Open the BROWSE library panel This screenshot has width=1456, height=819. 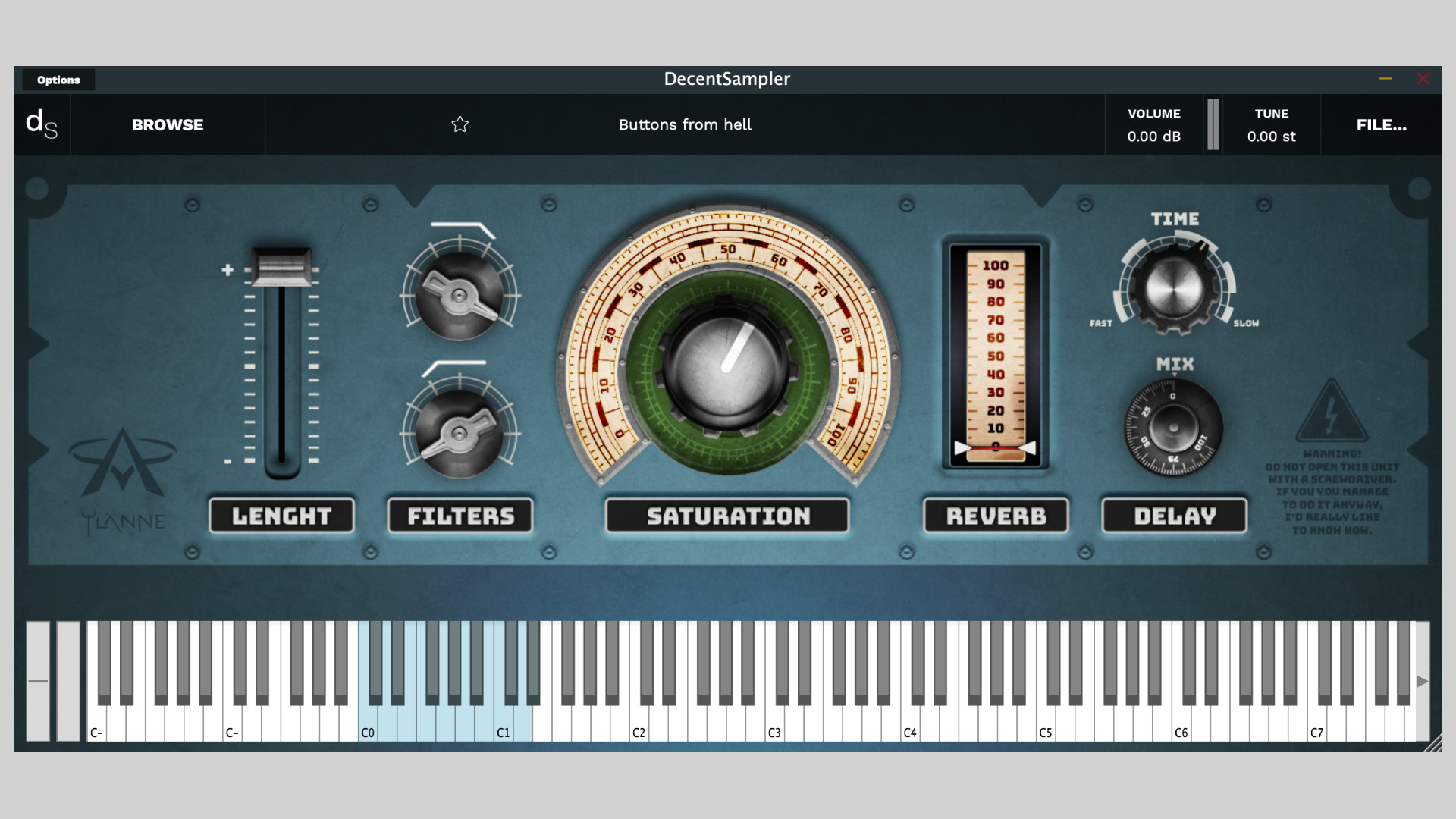coord(168,125)
